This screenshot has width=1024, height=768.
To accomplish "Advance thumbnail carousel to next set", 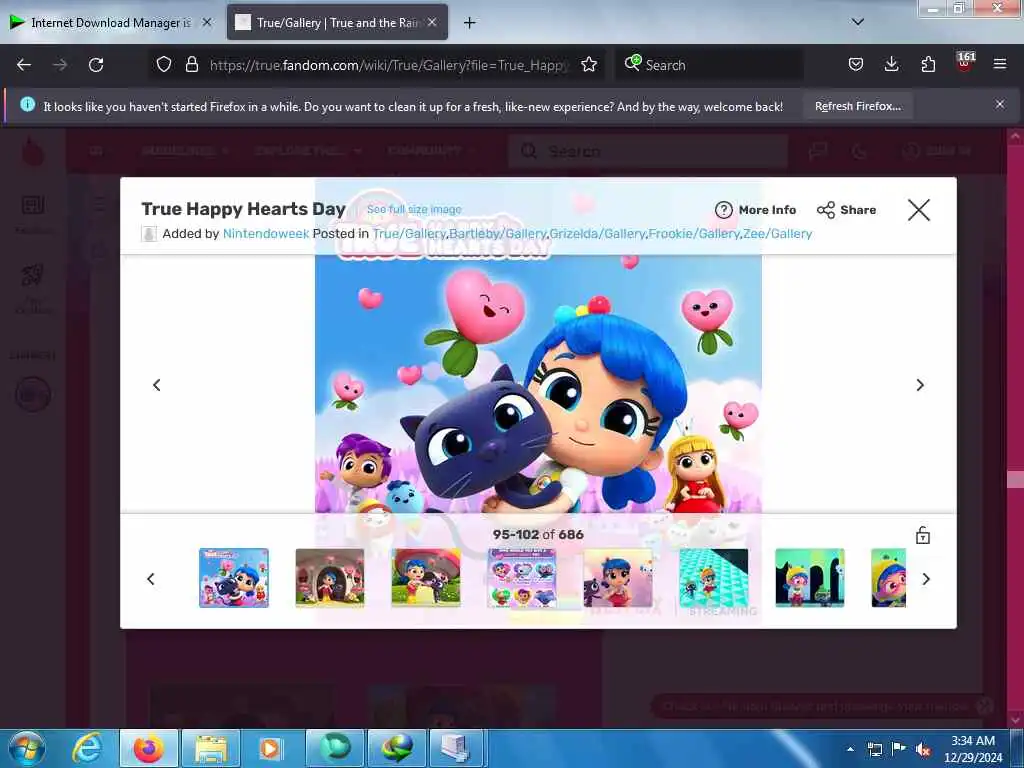I will pos(926,579).
